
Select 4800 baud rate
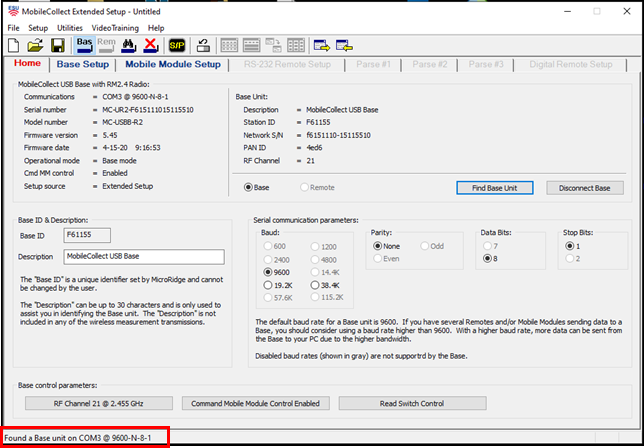tap(324, 260)
